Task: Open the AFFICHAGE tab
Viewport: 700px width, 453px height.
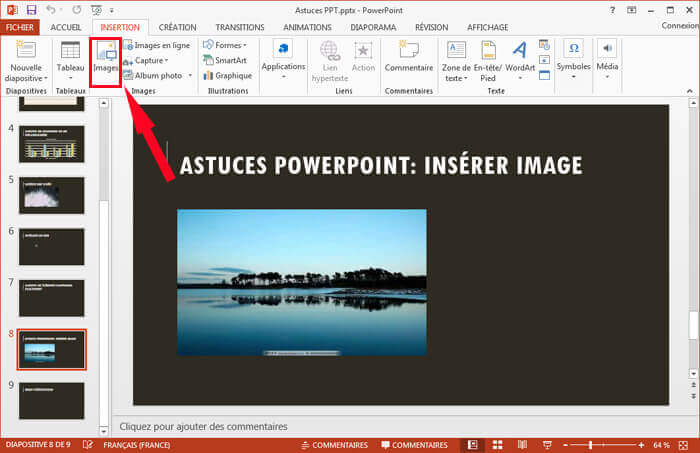Action: 488,27
